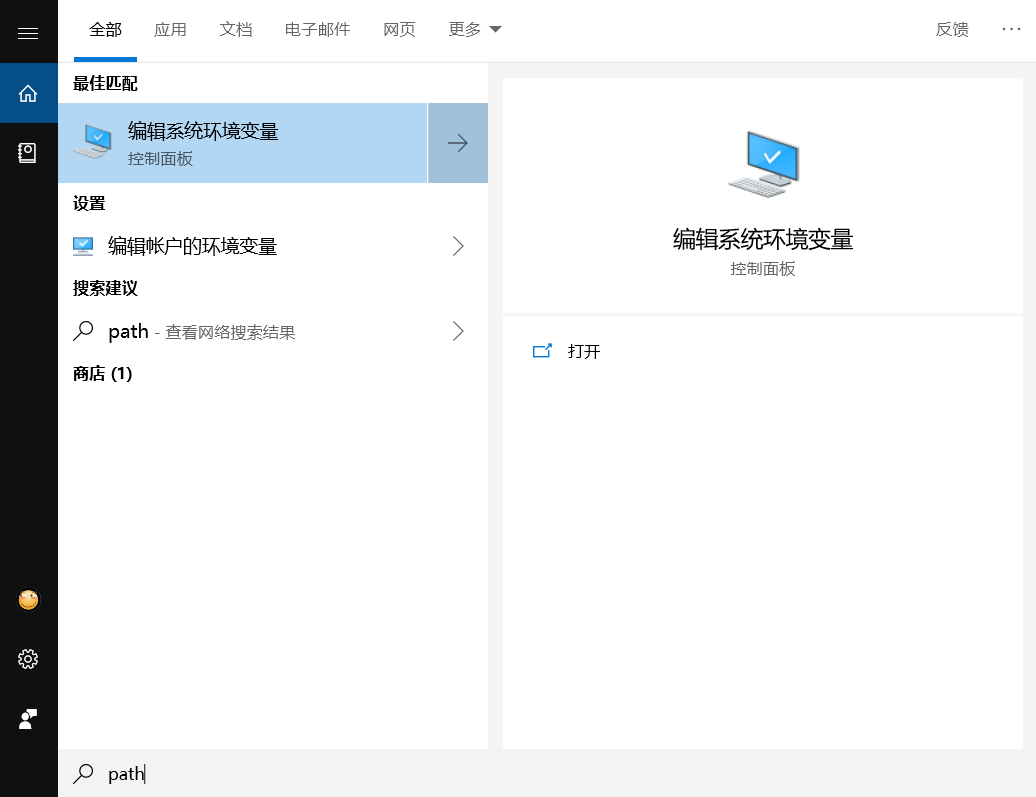The width and height of the screenshot is (1036, 797).
Task: Expand chevron for path web search suggestion
Action: (458, 331)
